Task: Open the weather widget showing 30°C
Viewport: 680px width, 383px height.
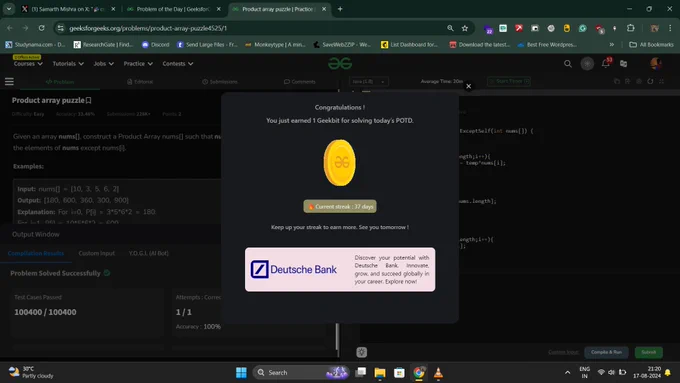Action: click(31, 372)
